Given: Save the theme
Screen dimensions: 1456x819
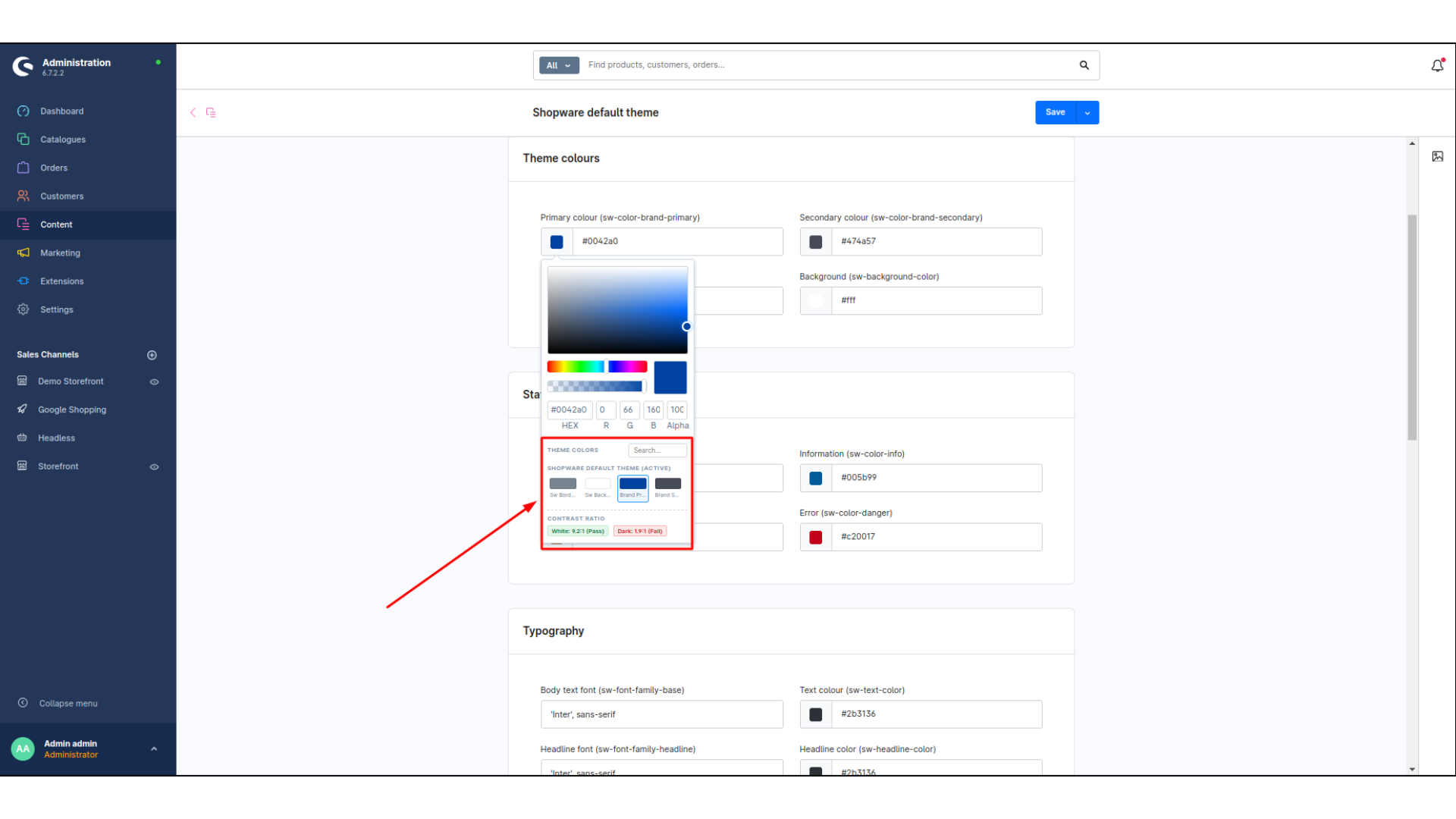Looking at the screenshot, I should coord(1056,112).
